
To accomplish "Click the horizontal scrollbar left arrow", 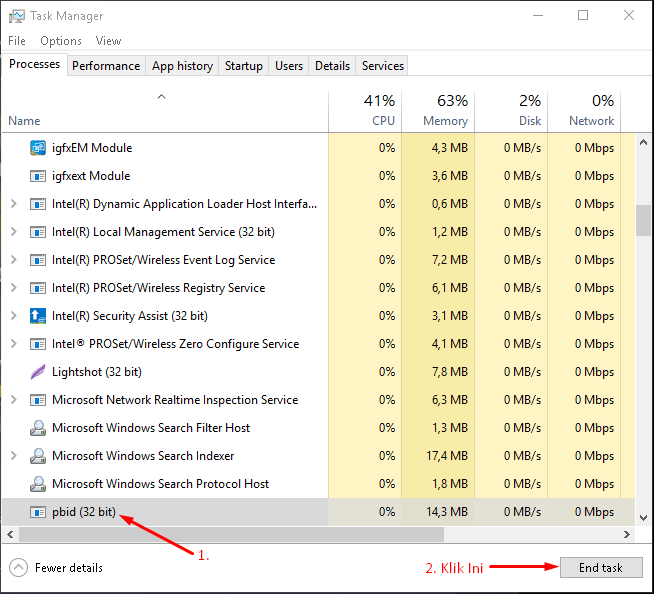I will (10, 534).
